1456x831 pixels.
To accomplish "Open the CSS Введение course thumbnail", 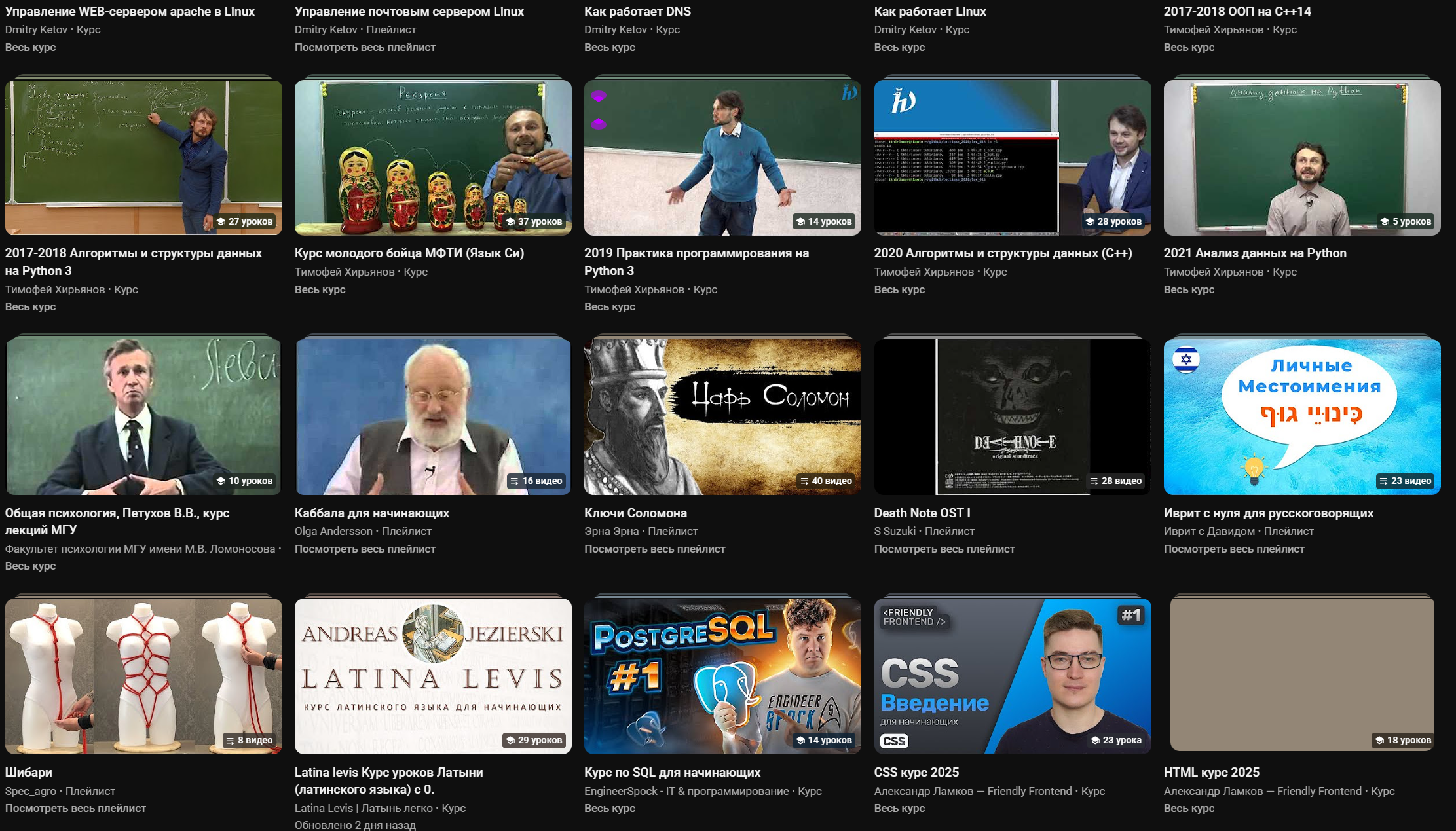I will coord(1012,674).
